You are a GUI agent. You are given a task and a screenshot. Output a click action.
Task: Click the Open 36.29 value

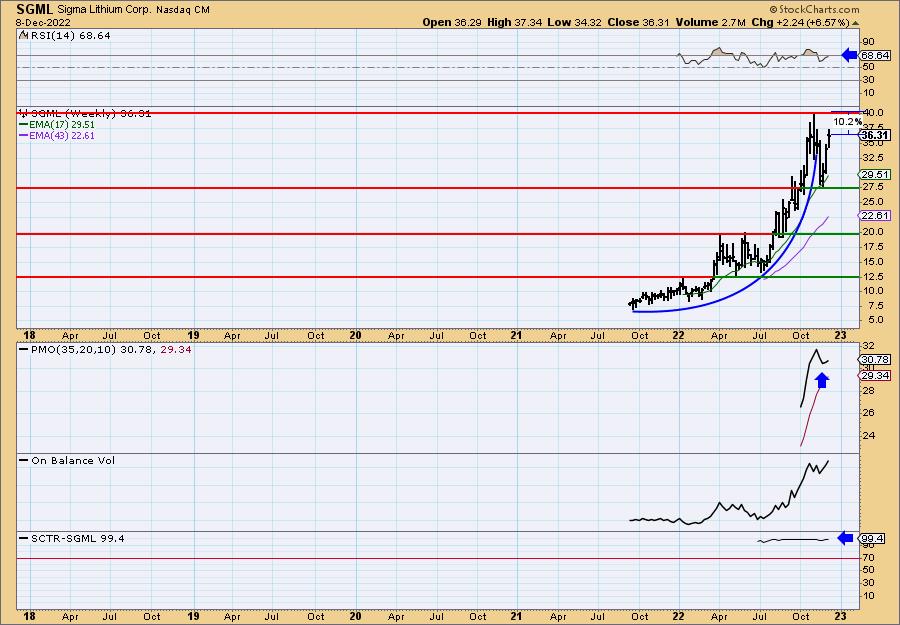pos(452,22)
